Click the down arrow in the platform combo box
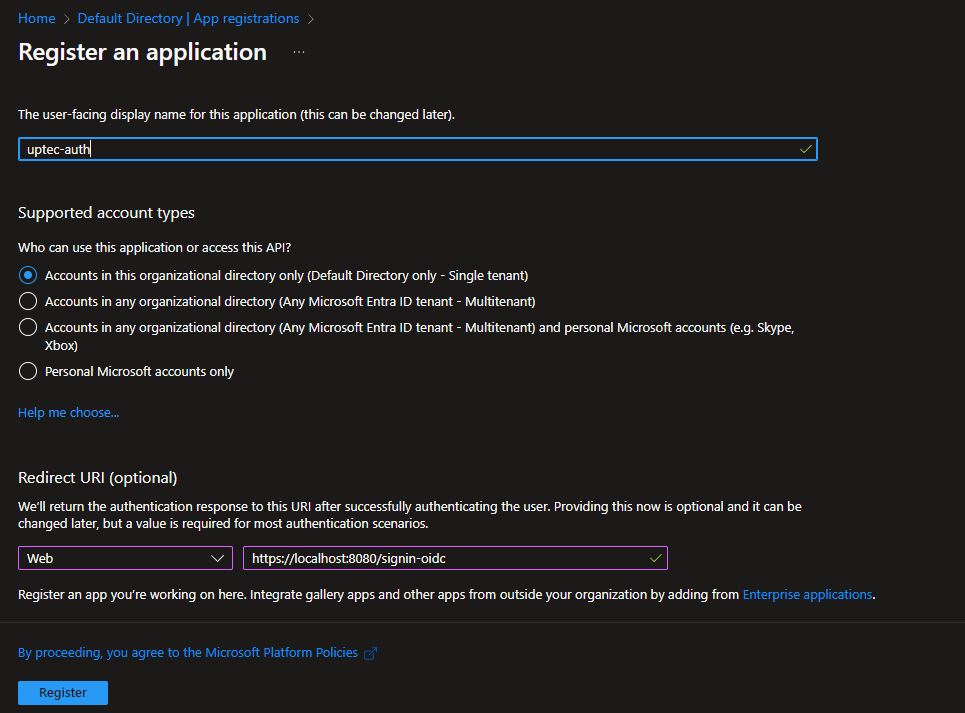 tap(218, 558)
